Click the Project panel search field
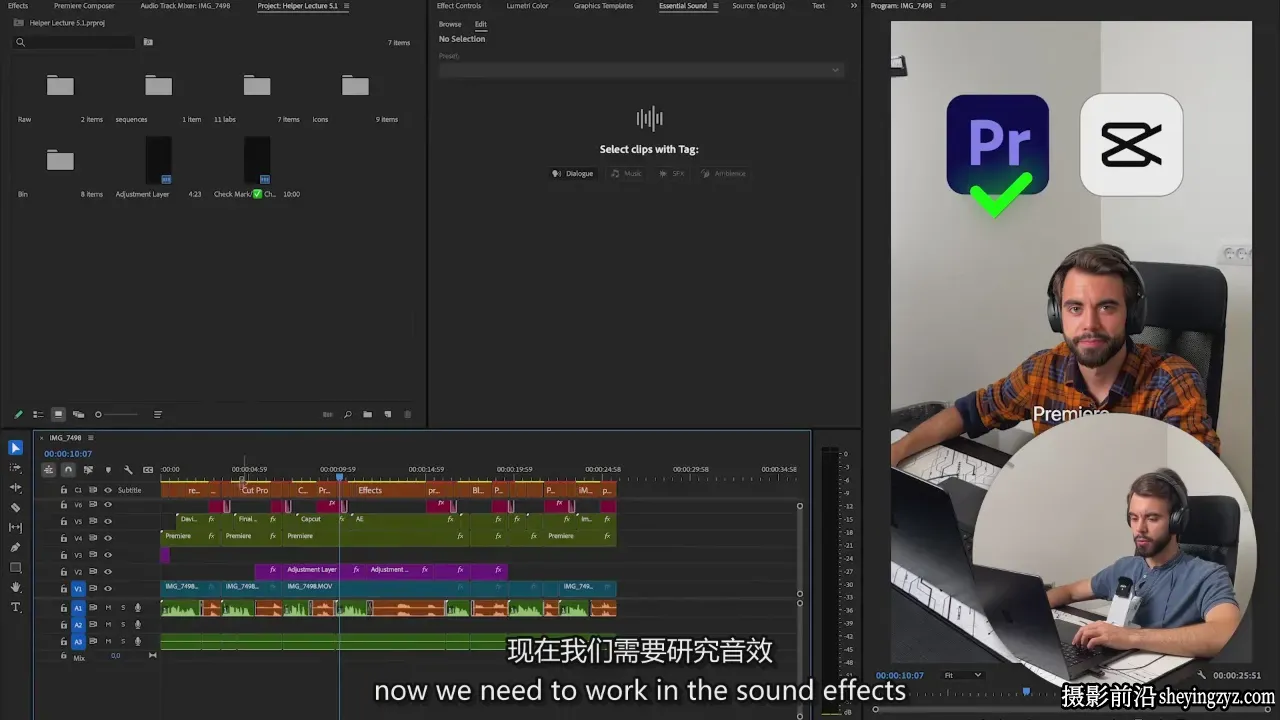This screenshot has width=1280, height=720. (75, 42)
